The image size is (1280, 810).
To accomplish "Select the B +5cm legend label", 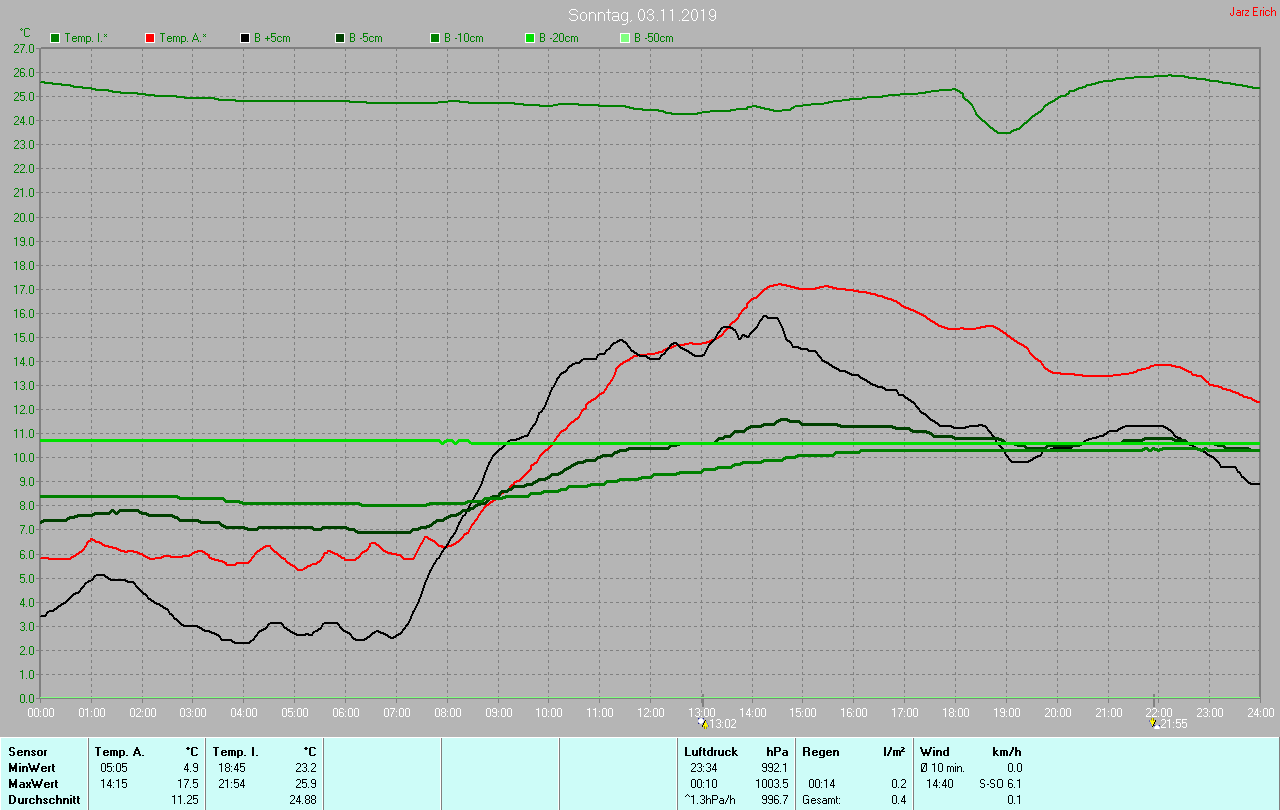I will point(271,38).
